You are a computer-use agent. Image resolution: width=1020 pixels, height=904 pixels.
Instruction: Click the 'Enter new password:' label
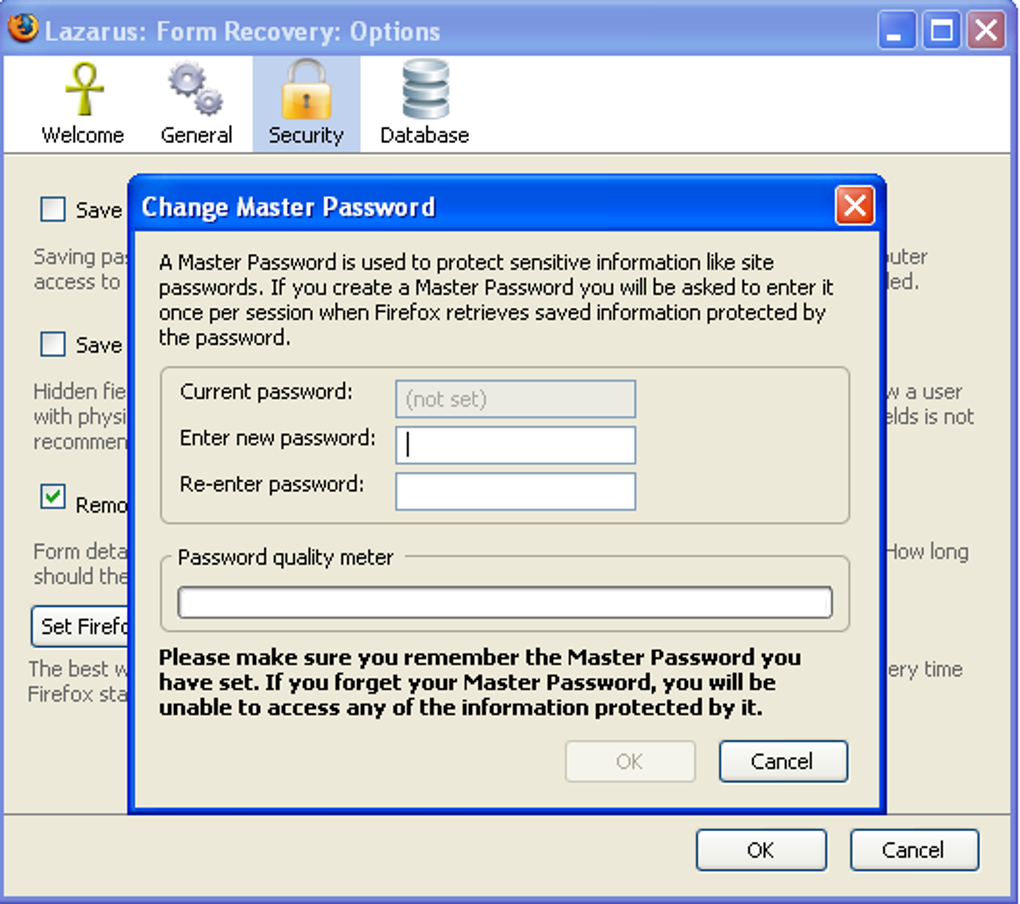pyautogui.click(x=278, y=438)
